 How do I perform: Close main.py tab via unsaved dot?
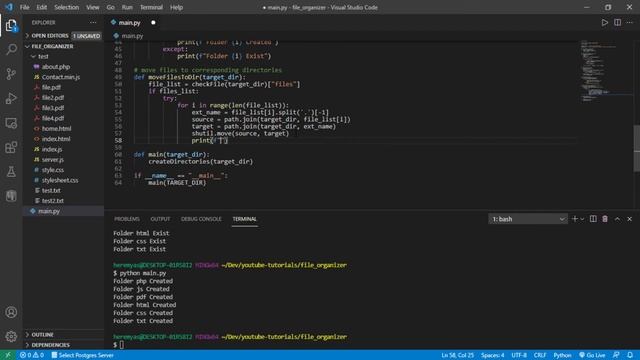click(153, 23)
